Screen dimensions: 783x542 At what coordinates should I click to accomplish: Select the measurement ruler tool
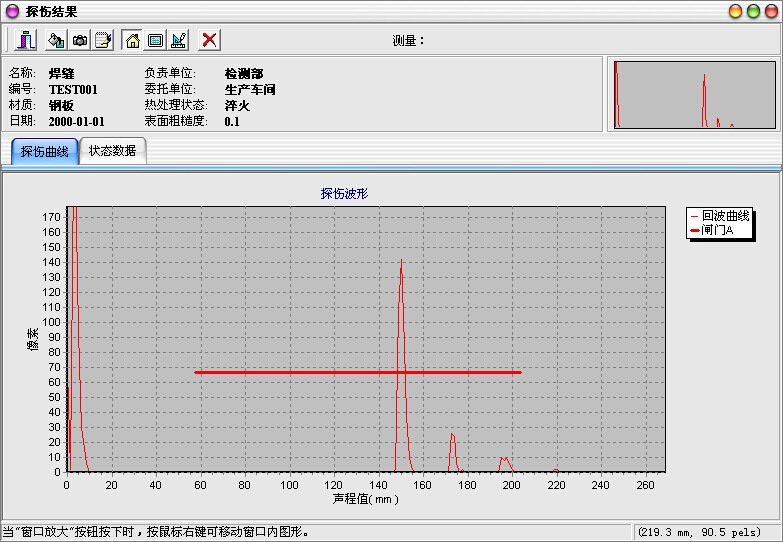[179, 40]
